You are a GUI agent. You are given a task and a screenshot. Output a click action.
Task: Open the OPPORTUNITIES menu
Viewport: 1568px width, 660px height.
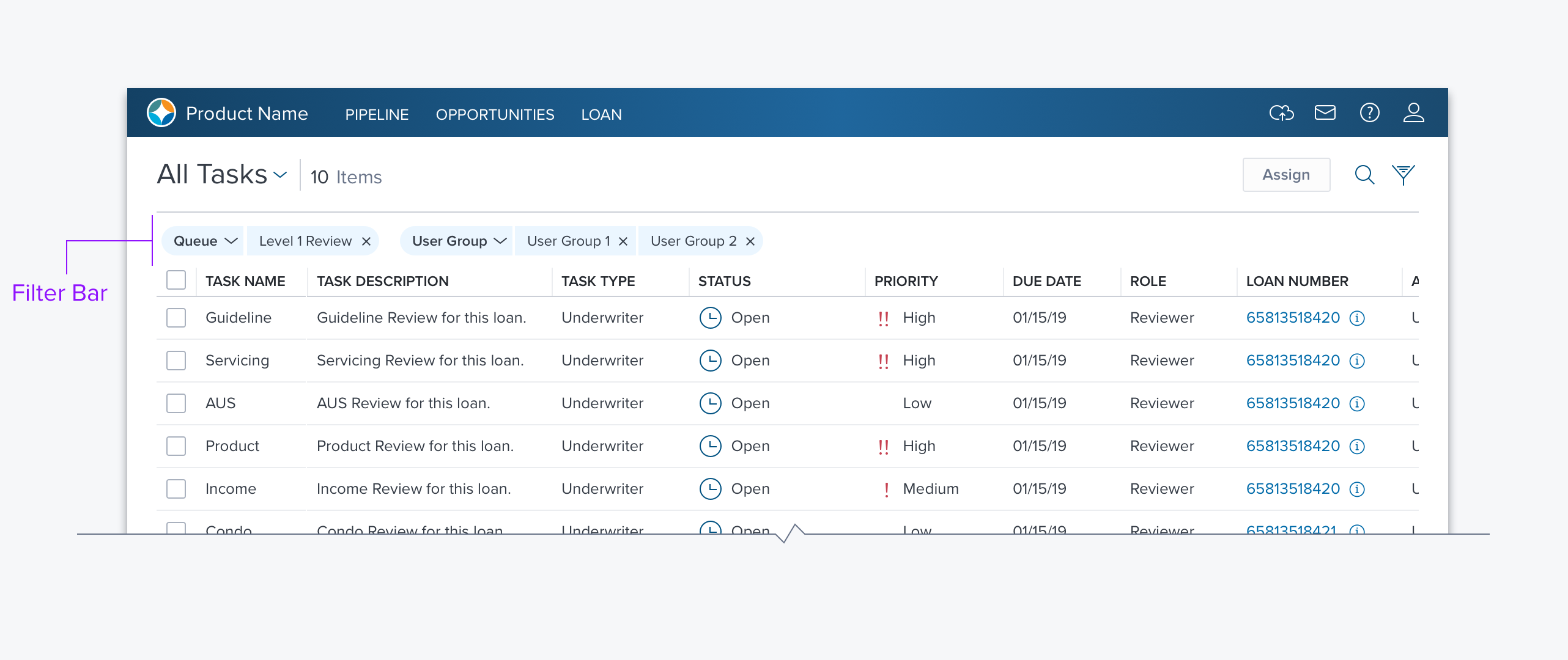pos(495,115)
